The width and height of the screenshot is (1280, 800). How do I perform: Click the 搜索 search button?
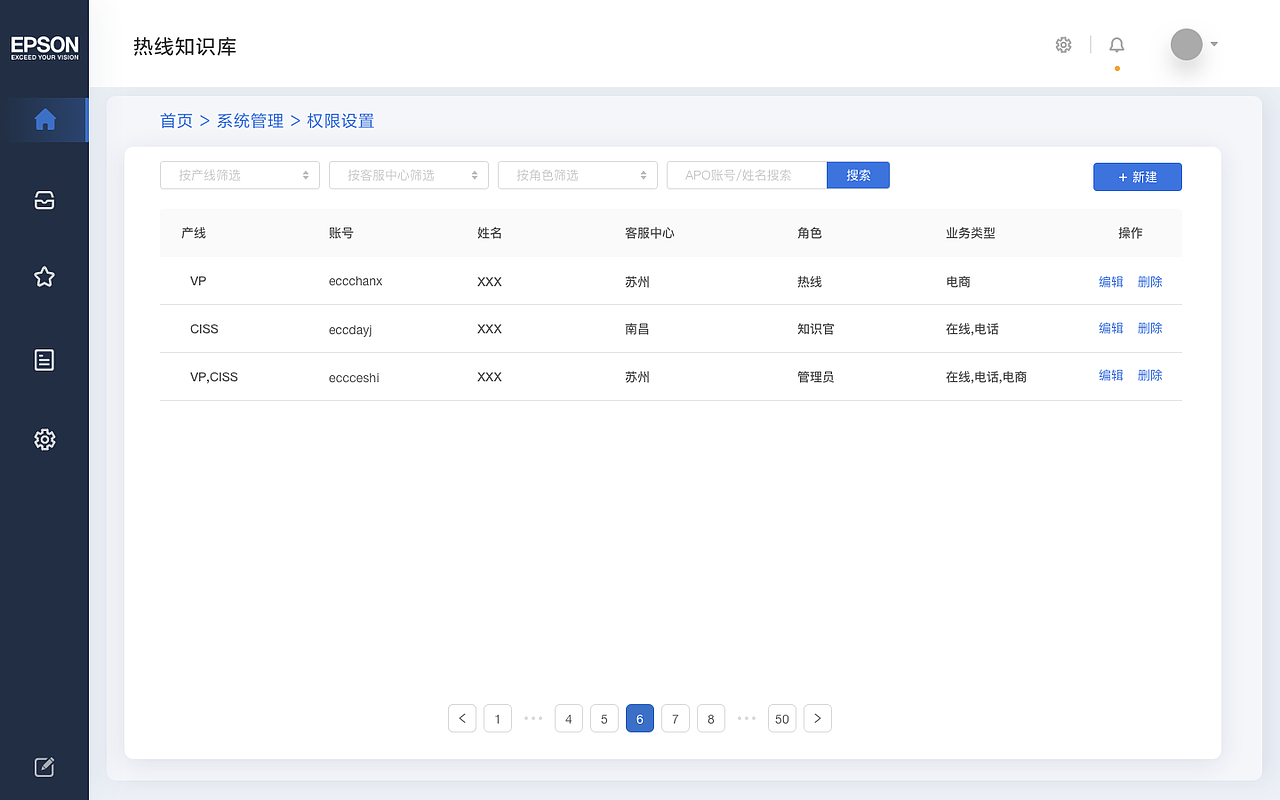[x=858, y=174]
